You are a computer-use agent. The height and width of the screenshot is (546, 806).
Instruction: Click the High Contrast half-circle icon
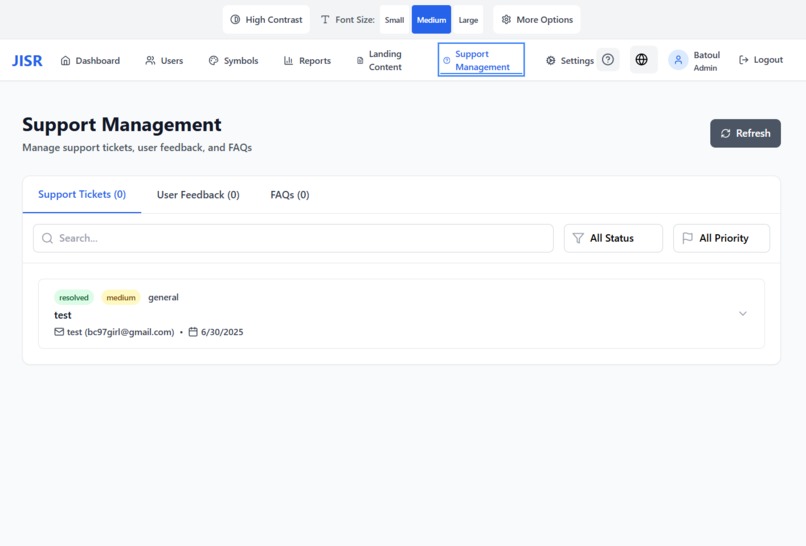pyautogui.click(x=235, y=20)
